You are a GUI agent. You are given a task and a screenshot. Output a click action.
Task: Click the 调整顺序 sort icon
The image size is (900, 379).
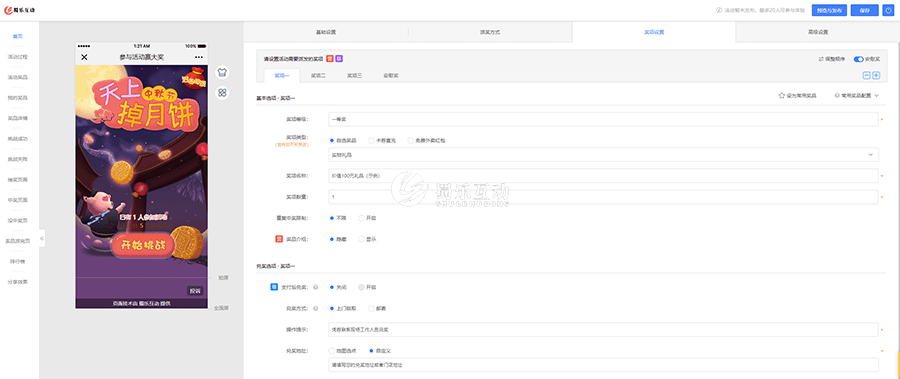pyautogui.click(x=821, y=59)
